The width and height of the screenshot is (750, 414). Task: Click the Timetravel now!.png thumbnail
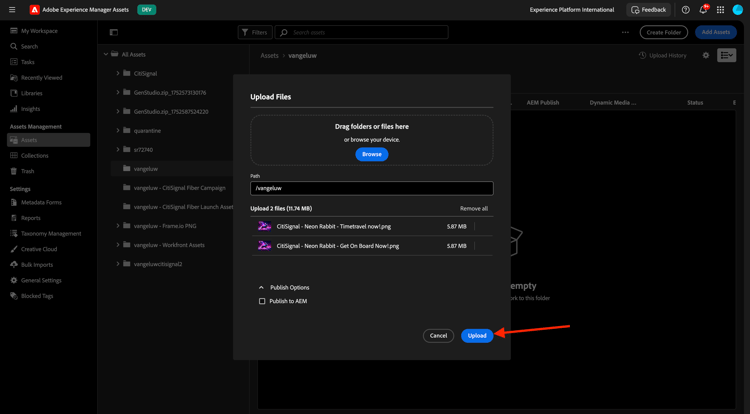click(265, 226)
